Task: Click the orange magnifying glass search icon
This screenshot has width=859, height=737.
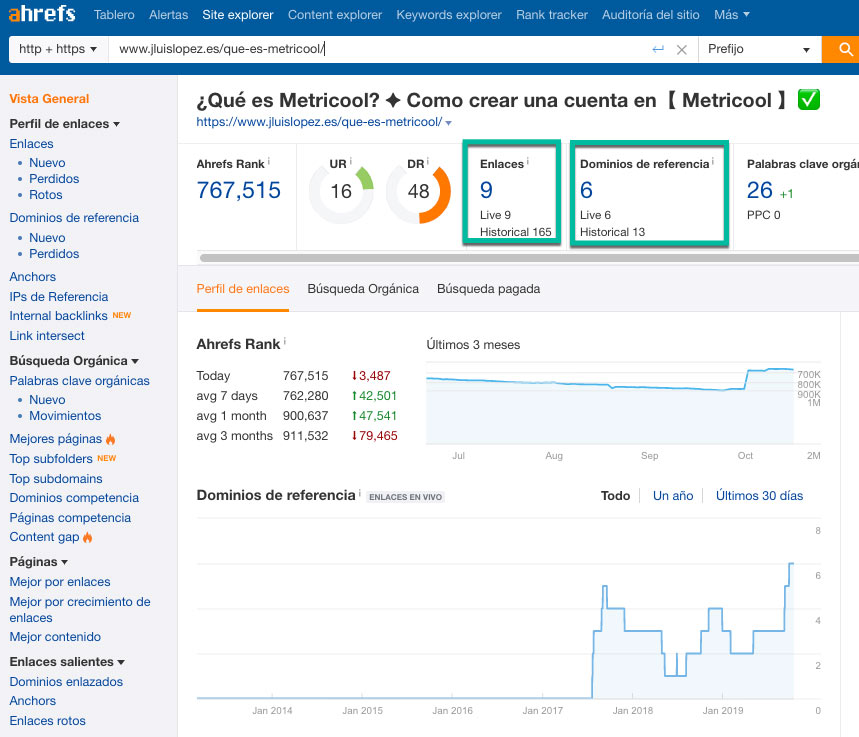Action: click(845, 48)
